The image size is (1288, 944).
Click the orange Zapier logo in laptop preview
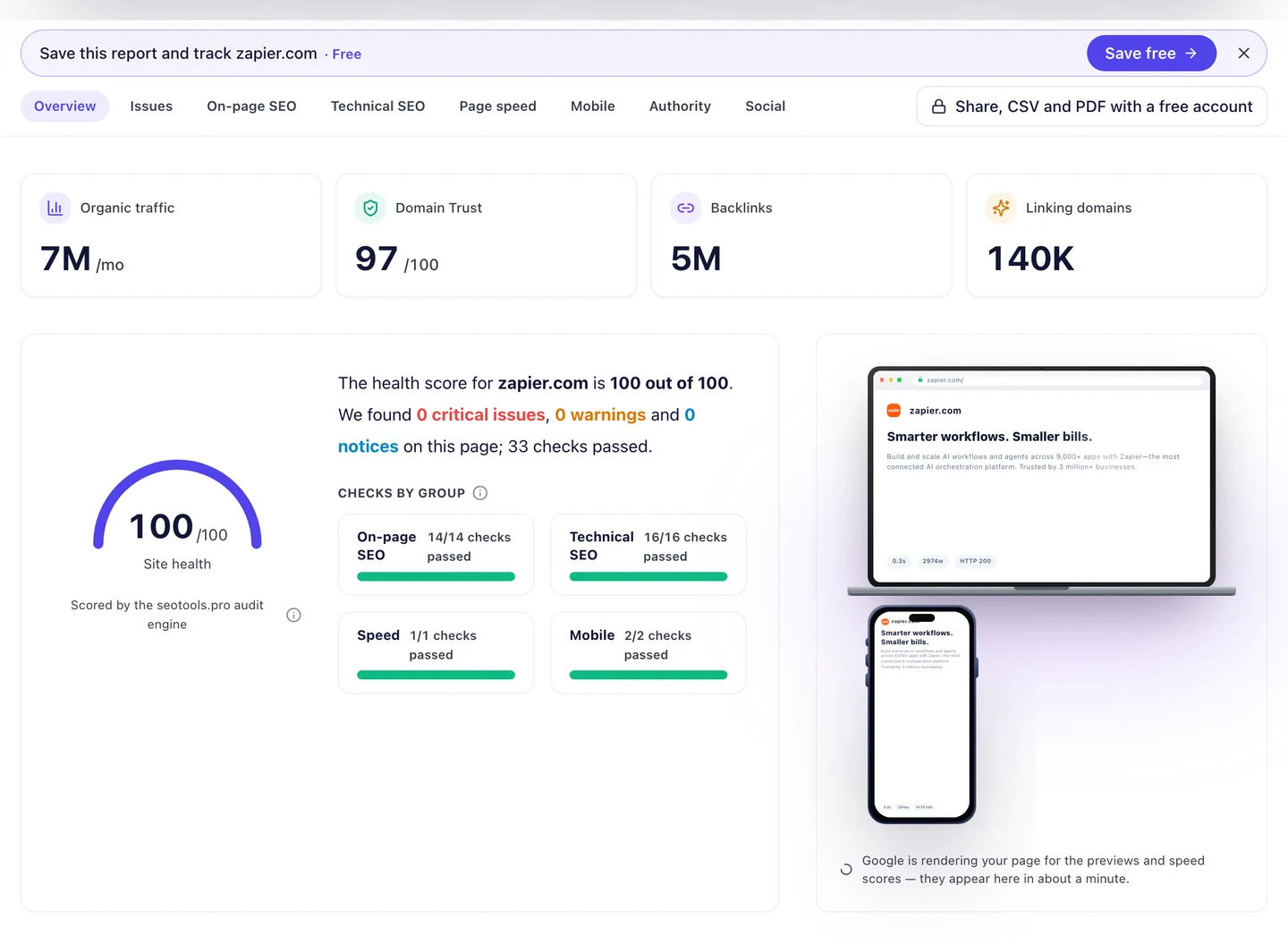894,411
